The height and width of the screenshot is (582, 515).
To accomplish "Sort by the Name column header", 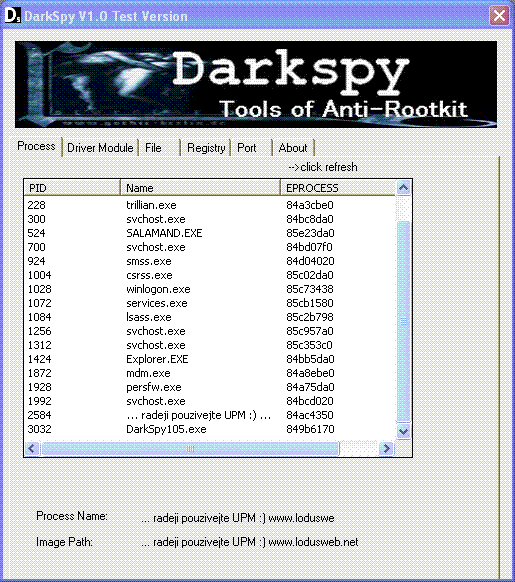I will tap(200, 188).
